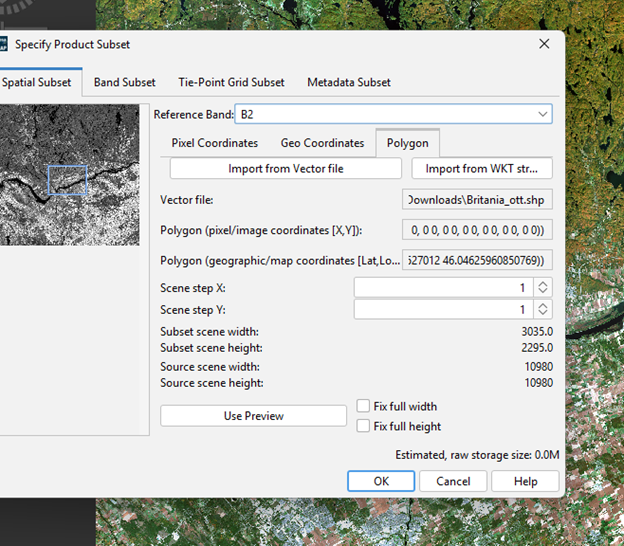Viewport: 624px width, 546px height.
Task: Click Import from Vector file button
Action: [285, 169]
